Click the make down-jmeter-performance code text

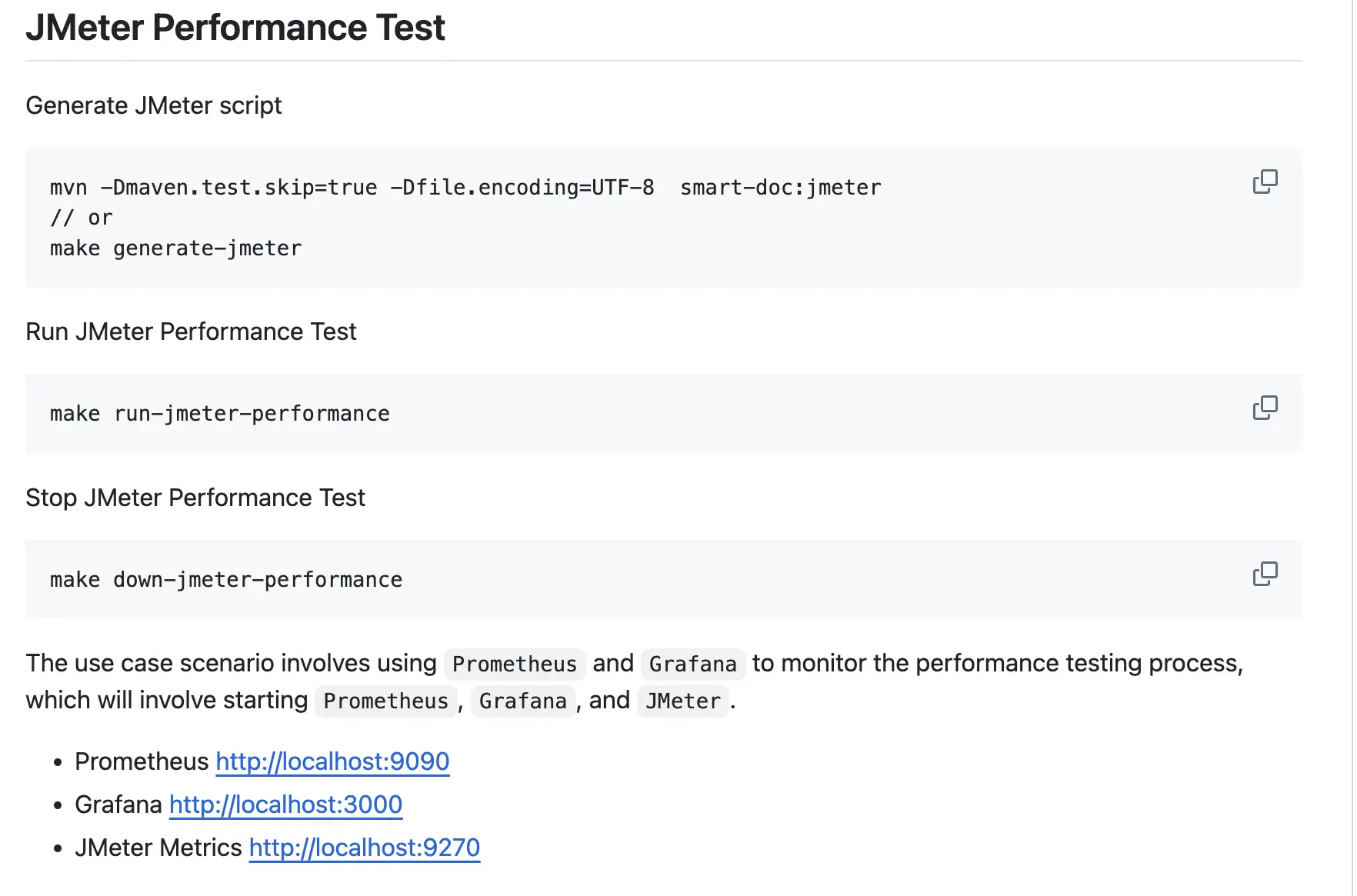pos(226,580)
